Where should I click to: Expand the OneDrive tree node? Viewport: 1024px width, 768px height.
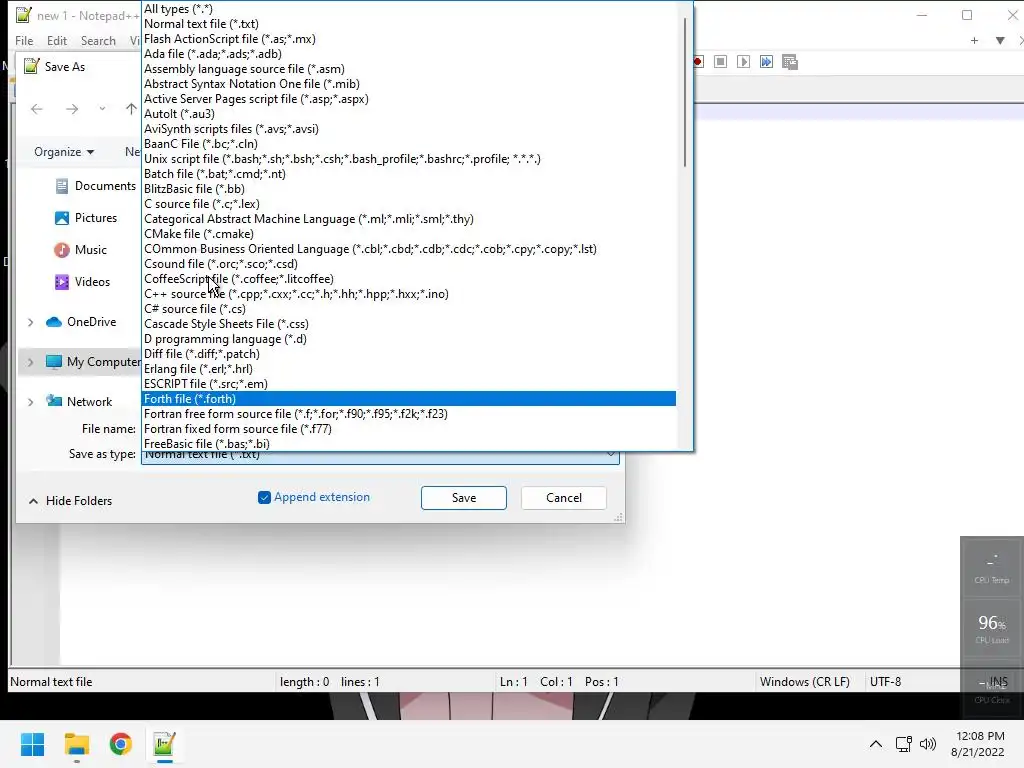pyautogui.click(x=30, y=322)
